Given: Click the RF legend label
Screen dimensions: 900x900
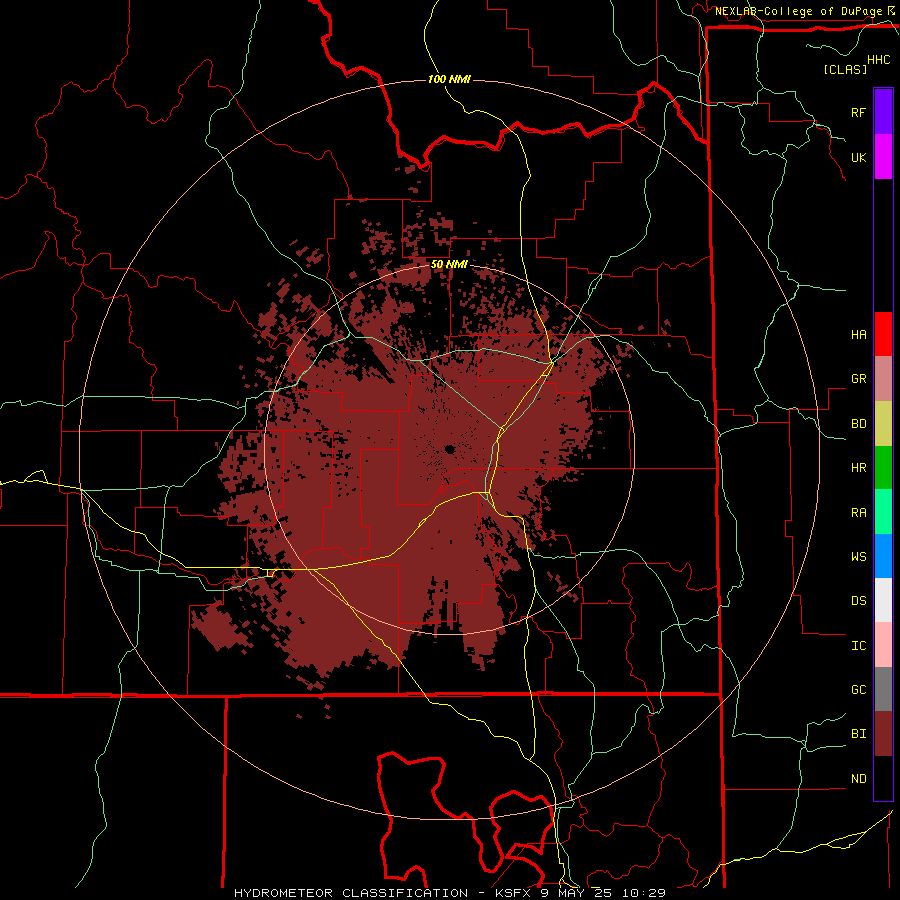Looking at the screenshot, I should click(858, 113).
